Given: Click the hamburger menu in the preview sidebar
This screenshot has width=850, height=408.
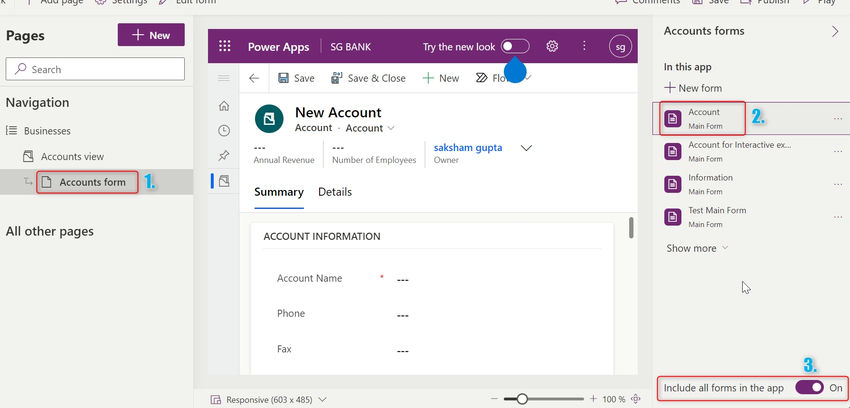Looking at the screenshot, I should pyautogui.click(x=223, y=79).
